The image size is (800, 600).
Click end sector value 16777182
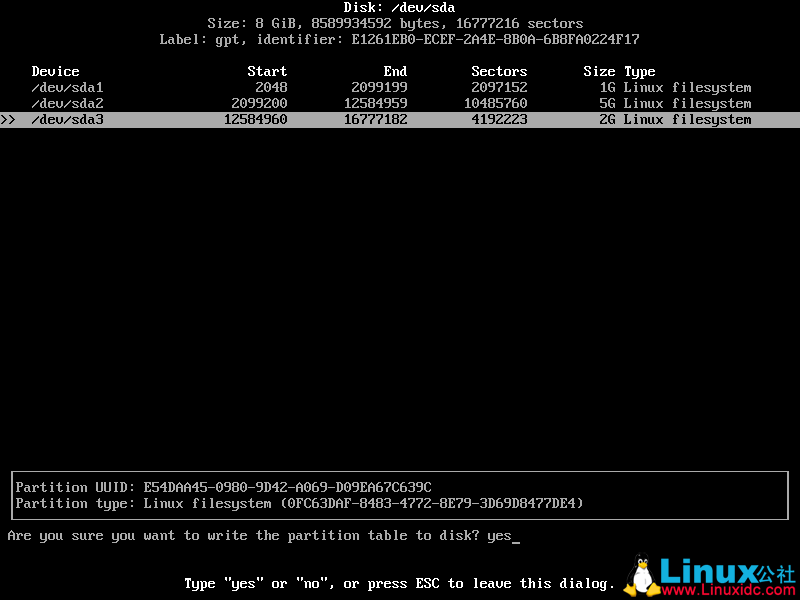(376, 119)
